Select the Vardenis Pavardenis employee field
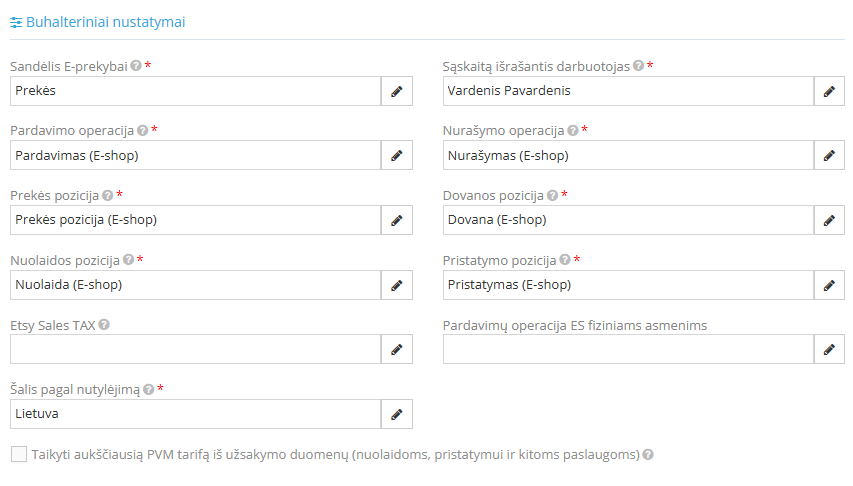This screenshot has width=853, height=486. pyautogui.click(x=628, y=91)
